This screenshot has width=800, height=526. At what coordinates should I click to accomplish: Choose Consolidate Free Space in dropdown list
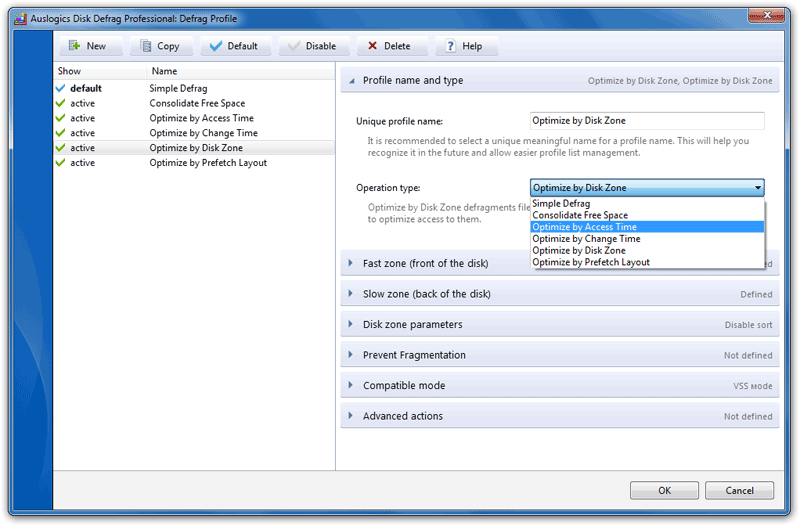coord(580,215)
